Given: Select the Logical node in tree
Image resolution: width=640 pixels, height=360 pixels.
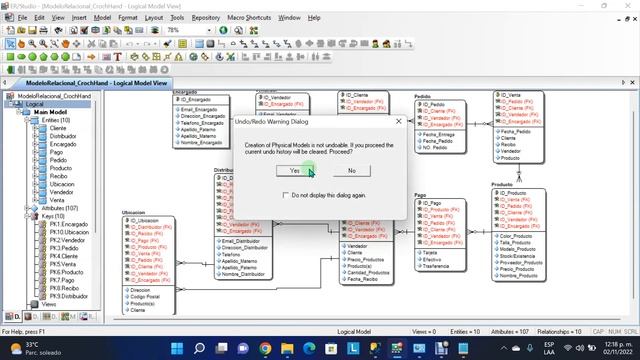Looking at the screenshot, I should 34,104.
